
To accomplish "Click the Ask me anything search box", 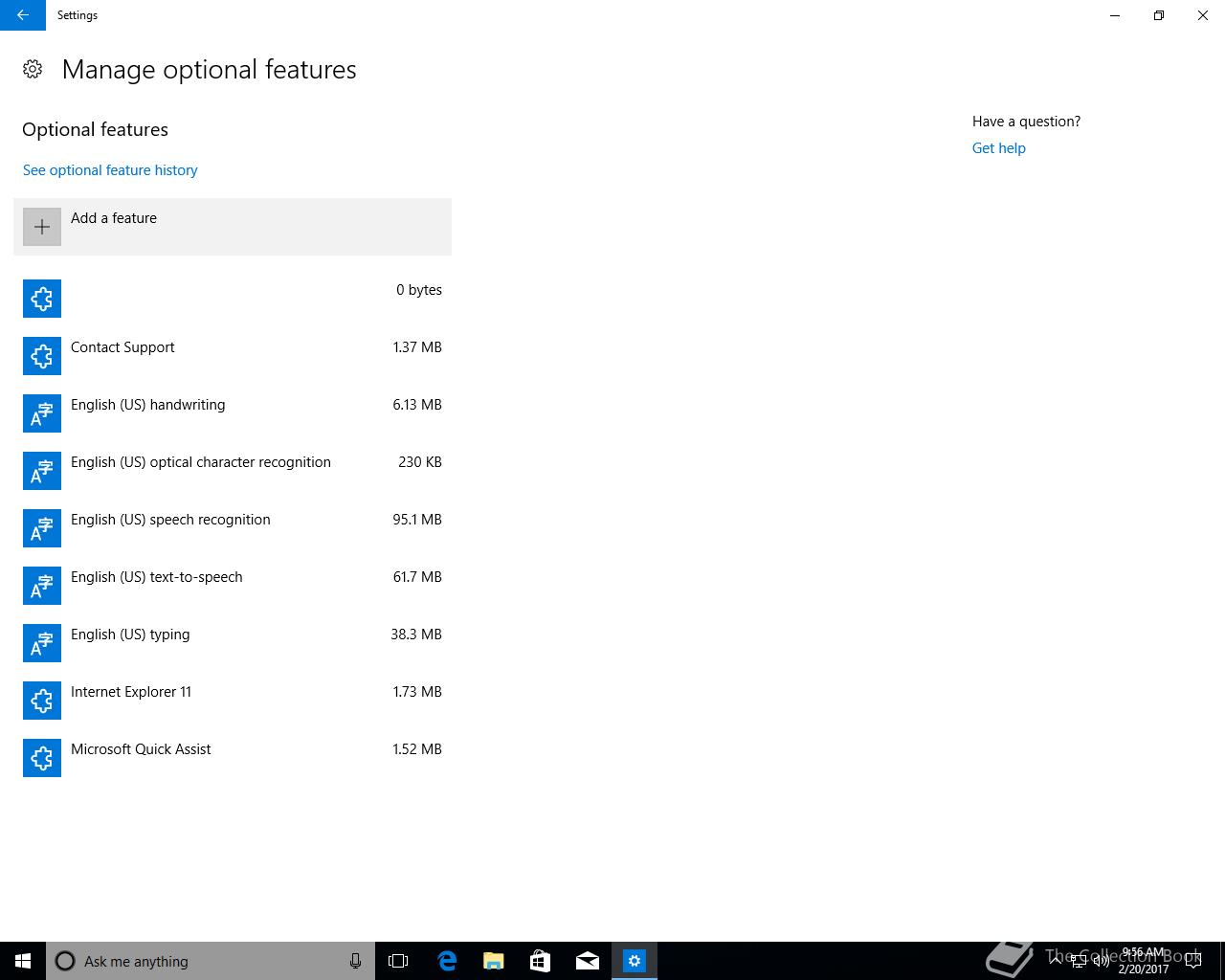I will 211,961.
